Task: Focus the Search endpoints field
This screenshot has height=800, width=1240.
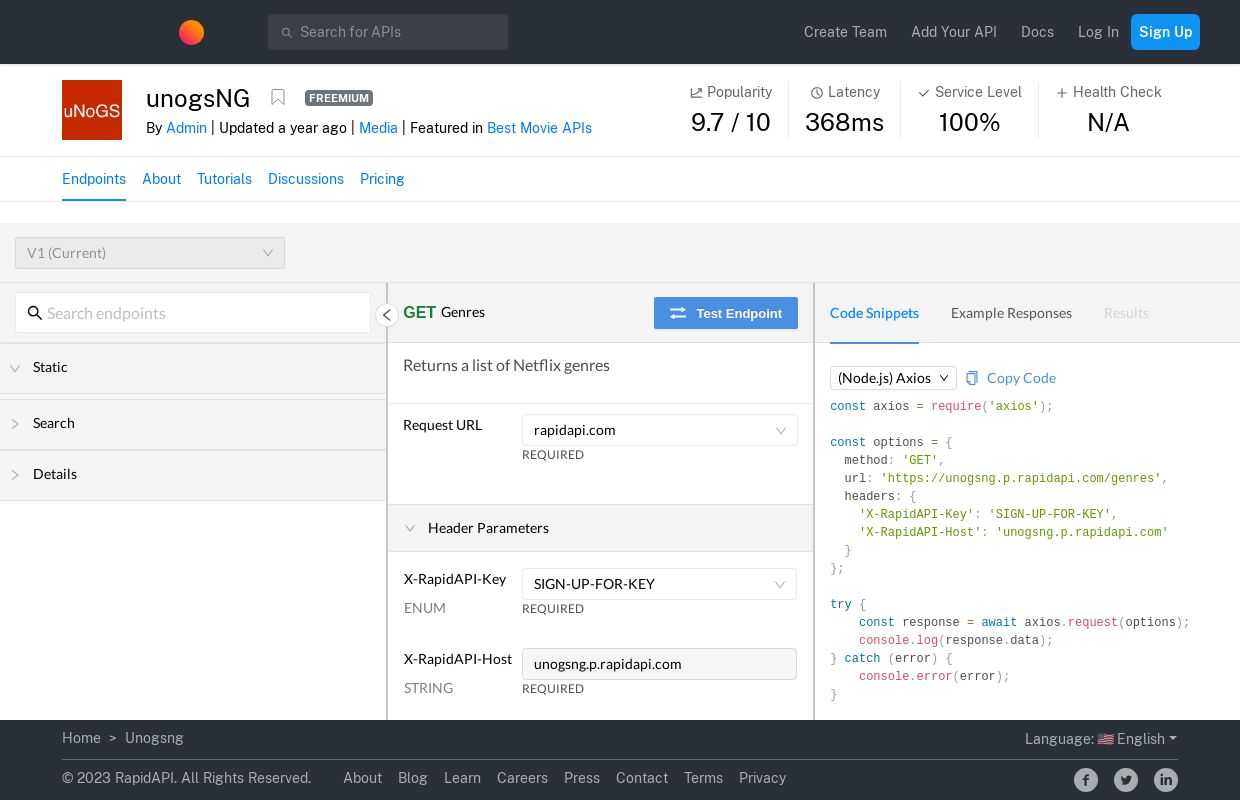Action: coord(193,313)
